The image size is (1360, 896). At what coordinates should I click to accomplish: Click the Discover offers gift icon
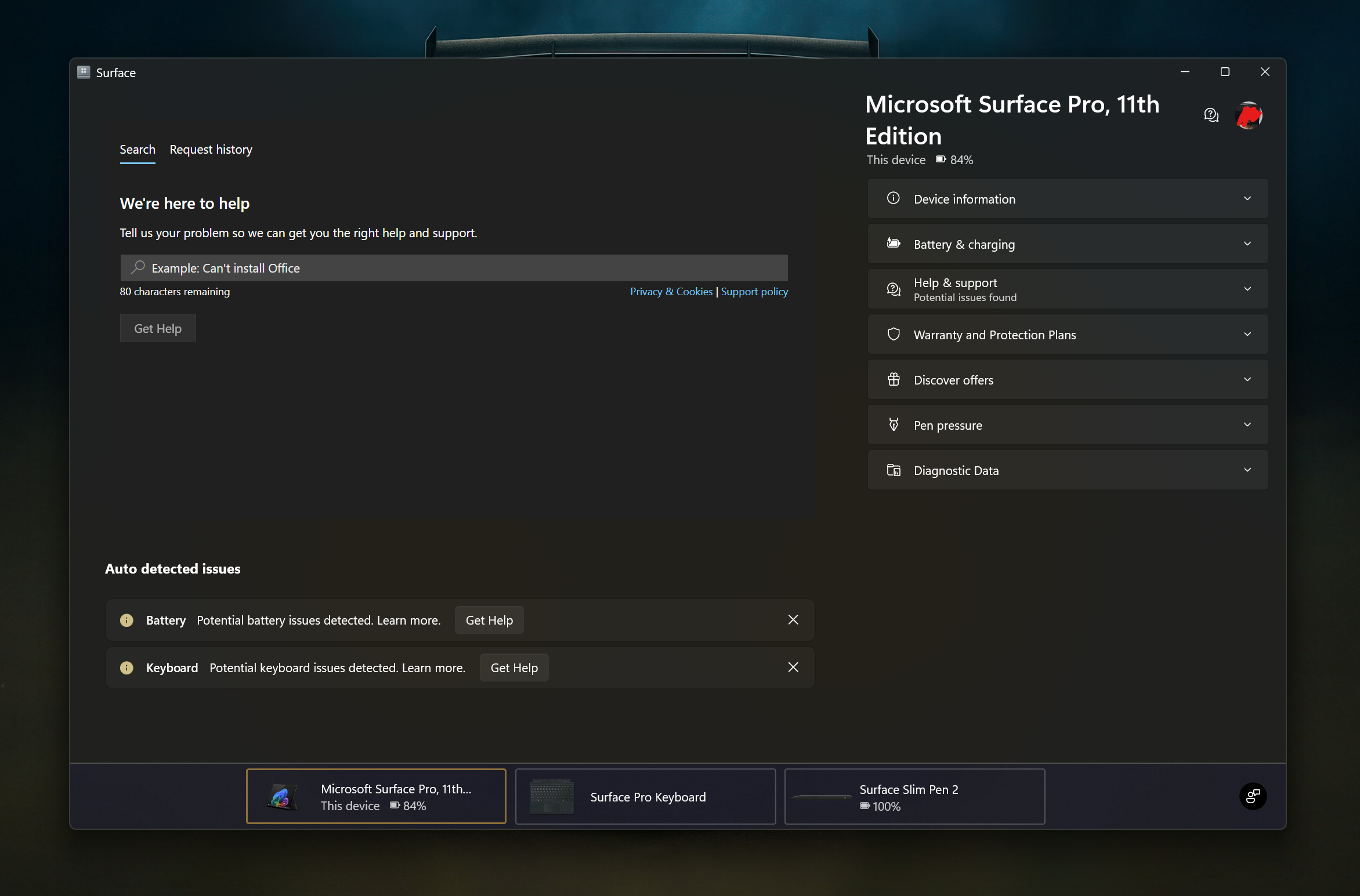tap(894, 379)
